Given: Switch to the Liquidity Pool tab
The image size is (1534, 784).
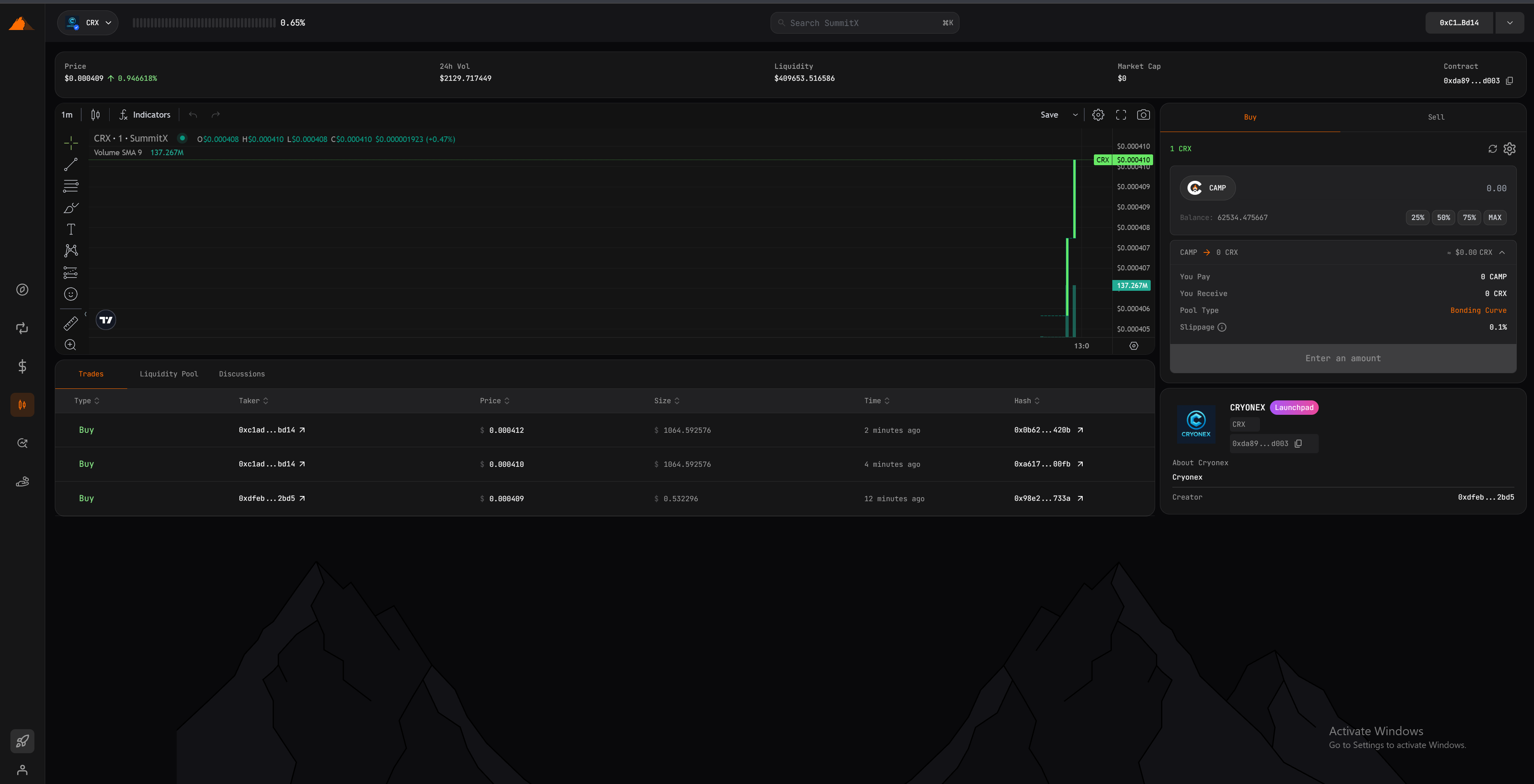Looking at the screenshot, I should [168, 374].
